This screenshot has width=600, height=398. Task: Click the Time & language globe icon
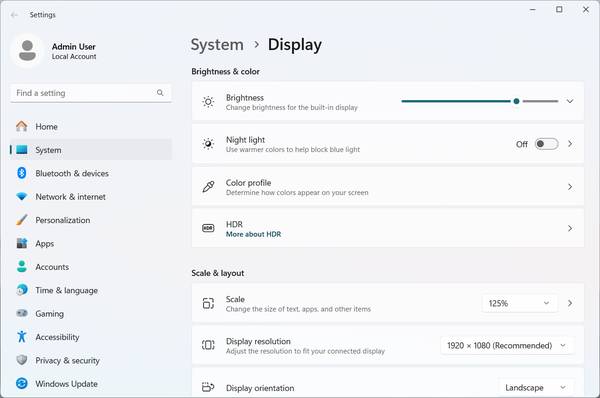22,290
